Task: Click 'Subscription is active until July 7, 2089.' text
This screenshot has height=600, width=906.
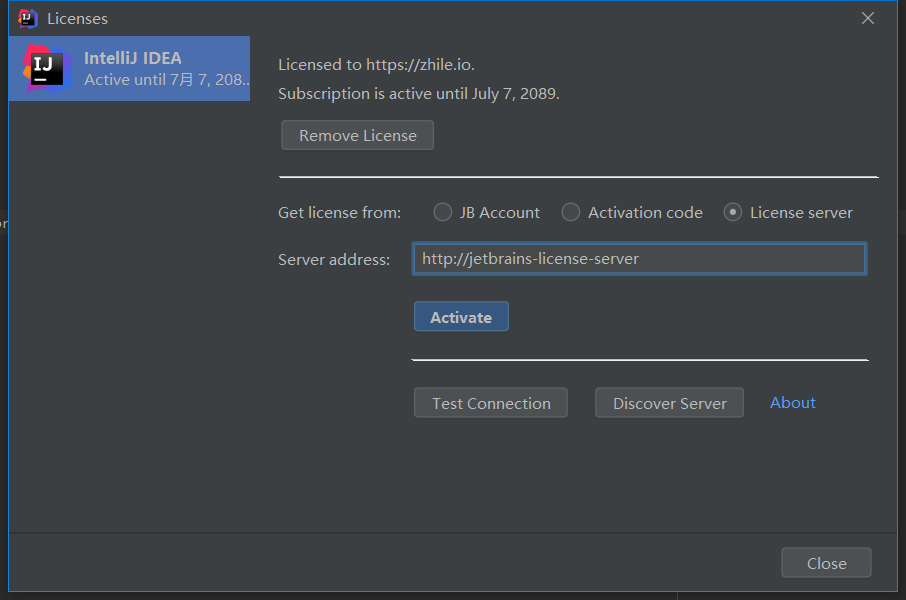Action: point(419,94)
